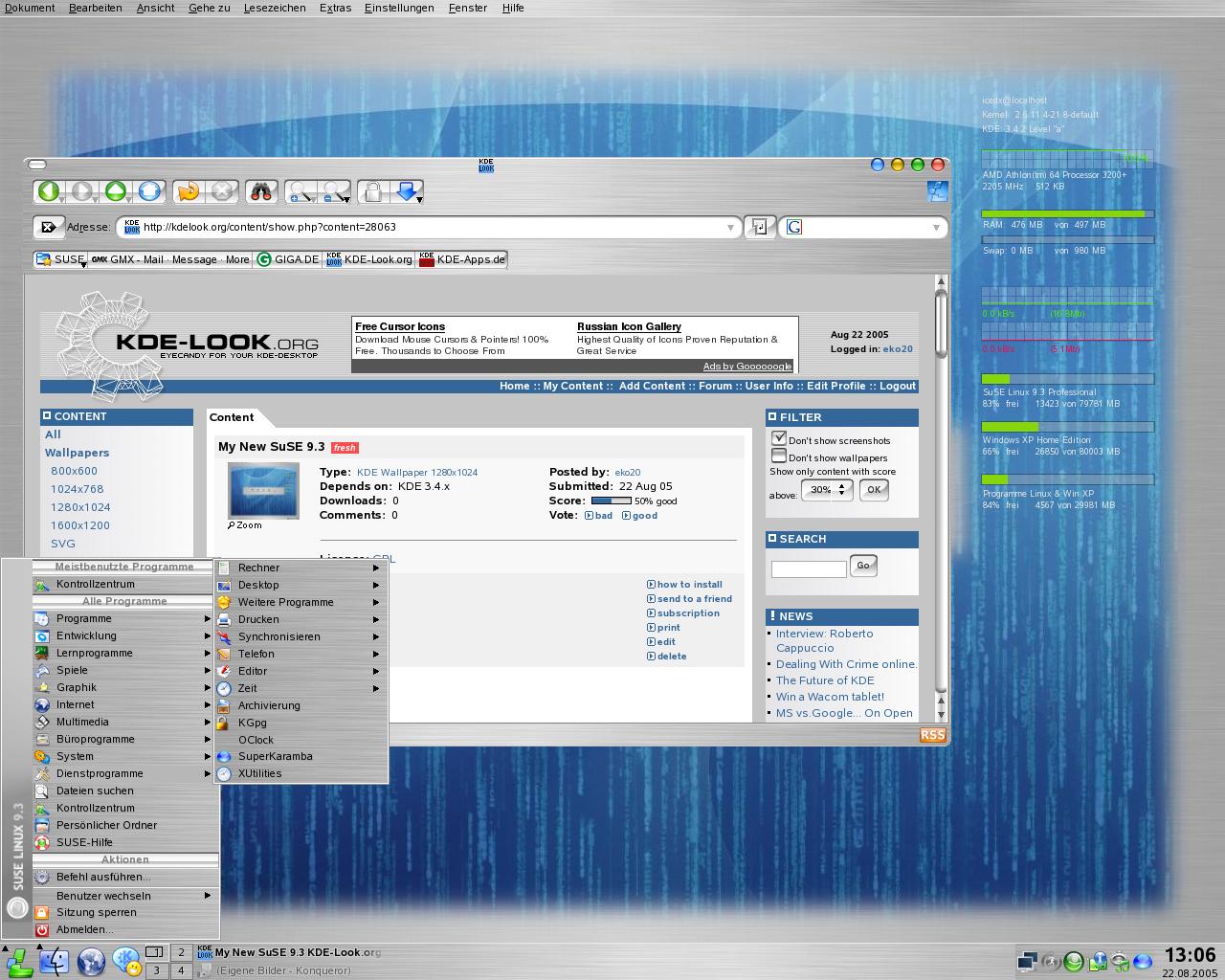Click the KDE-Apps.de bookmark
Screen dimensions: 1225x980
click(x=462, y=259)
